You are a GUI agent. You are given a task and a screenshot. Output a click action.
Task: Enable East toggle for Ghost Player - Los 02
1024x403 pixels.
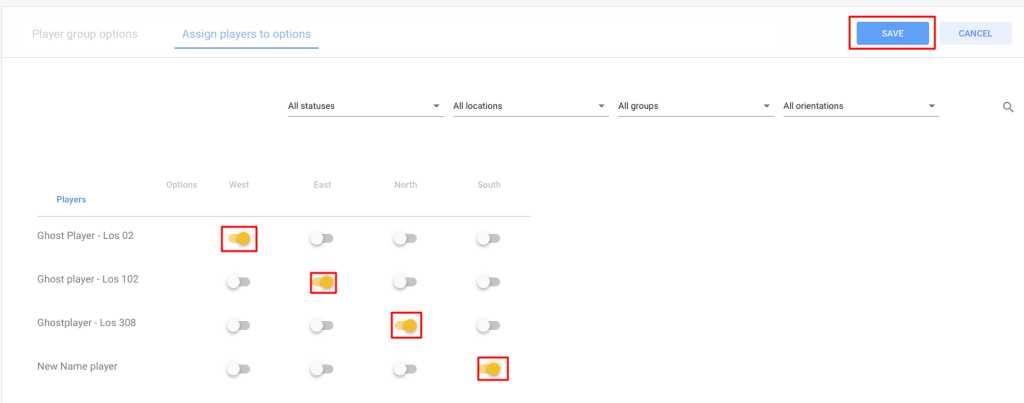click(322, 239)
